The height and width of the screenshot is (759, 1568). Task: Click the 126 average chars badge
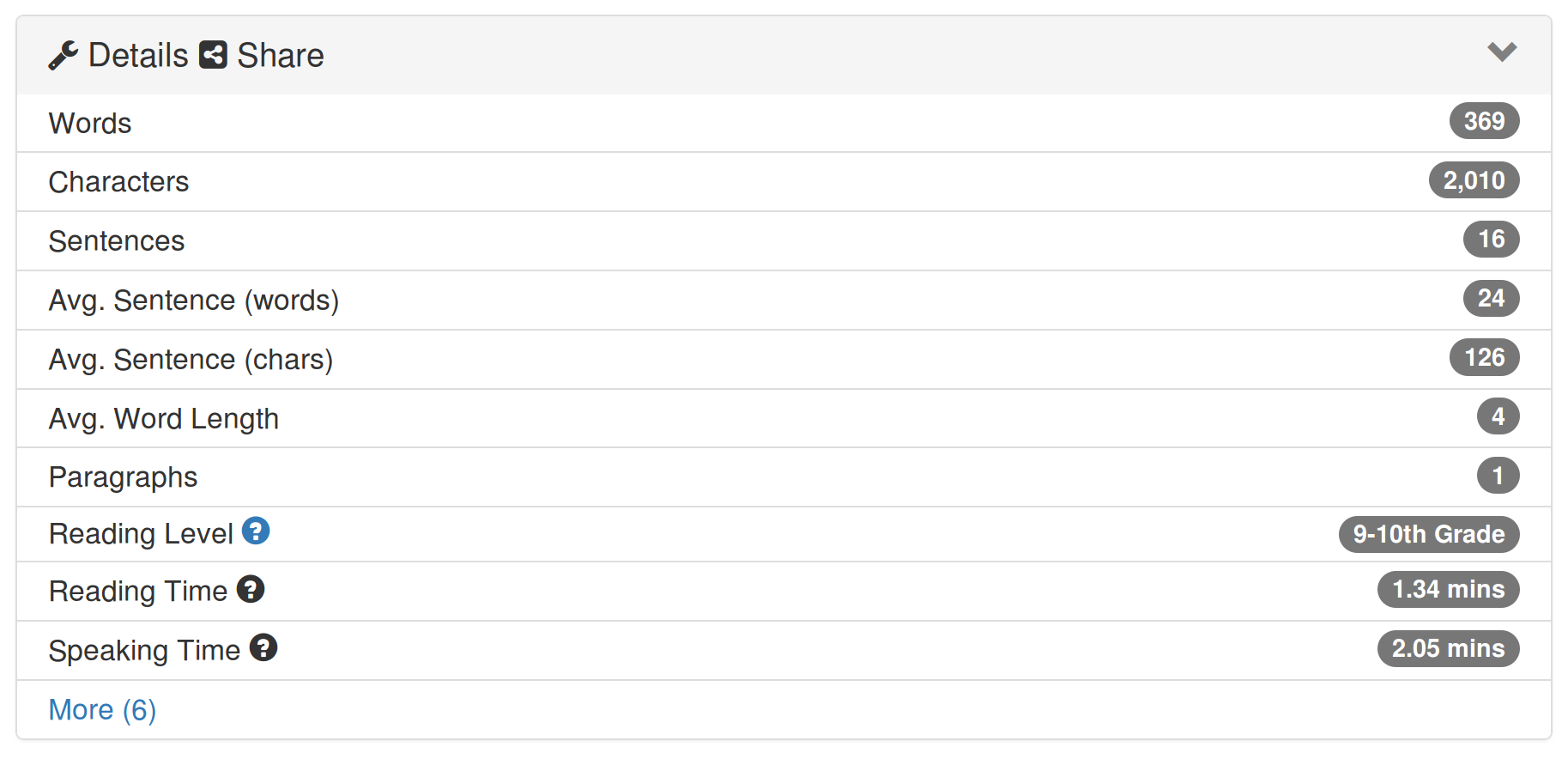tap(1484, 357)
